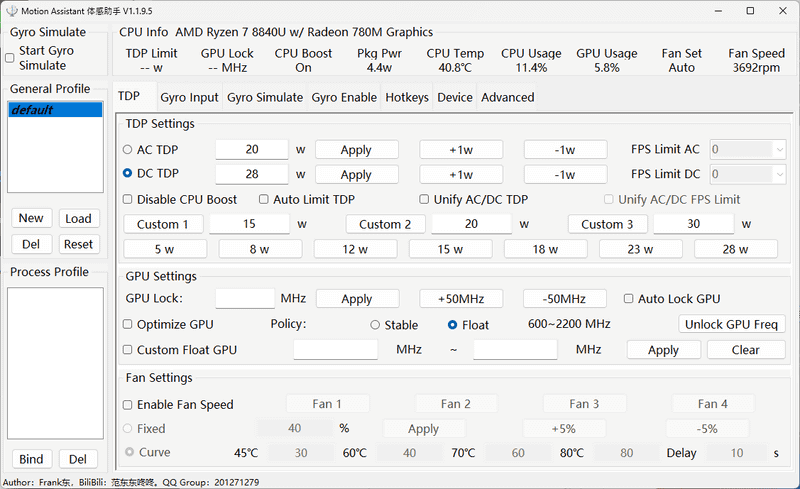Check the Disable CPU Boost option
Viewport: 800px width, 489px height.
(128, 200)
